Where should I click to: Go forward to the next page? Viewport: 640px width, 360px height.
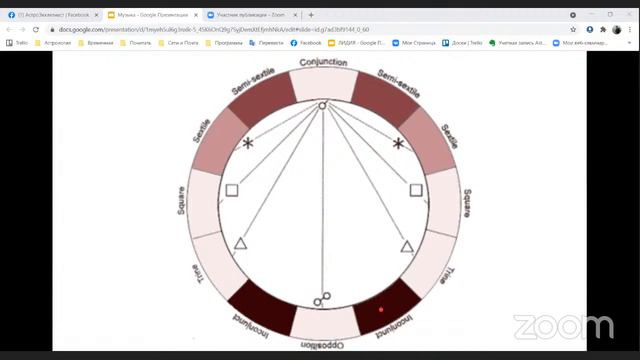tap(22, 30)
